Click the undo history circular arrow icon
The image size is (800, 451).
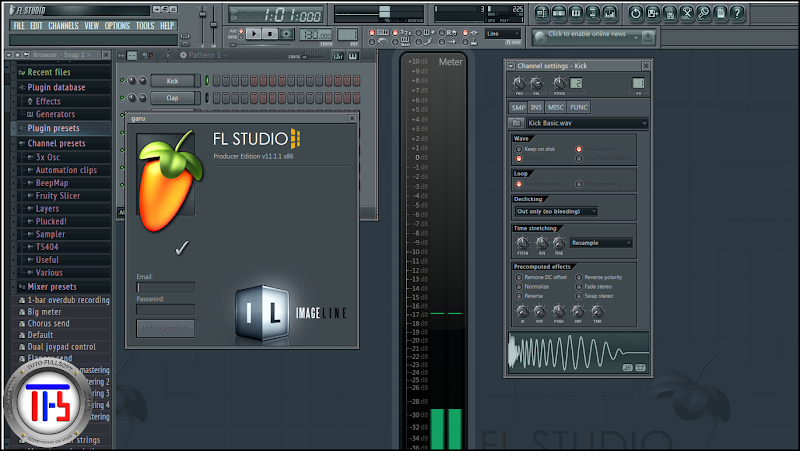635,13
